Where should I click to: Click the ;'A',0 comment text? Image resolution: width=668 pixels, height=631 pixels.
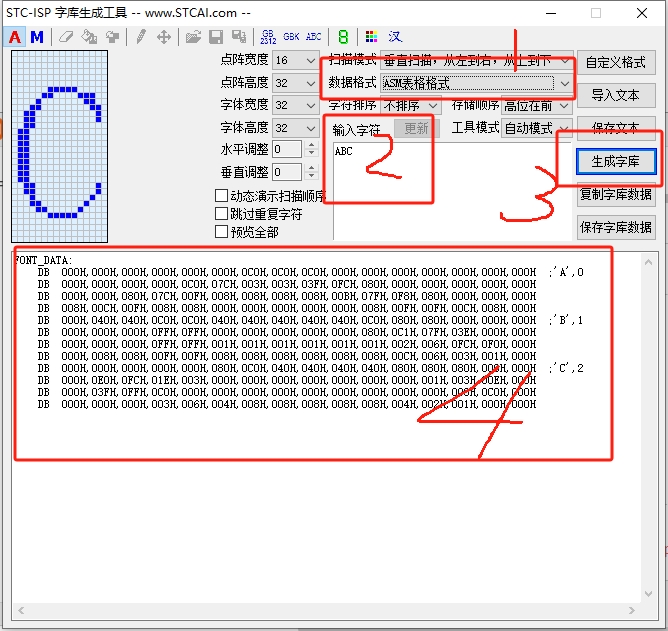[x=566, y=272]
